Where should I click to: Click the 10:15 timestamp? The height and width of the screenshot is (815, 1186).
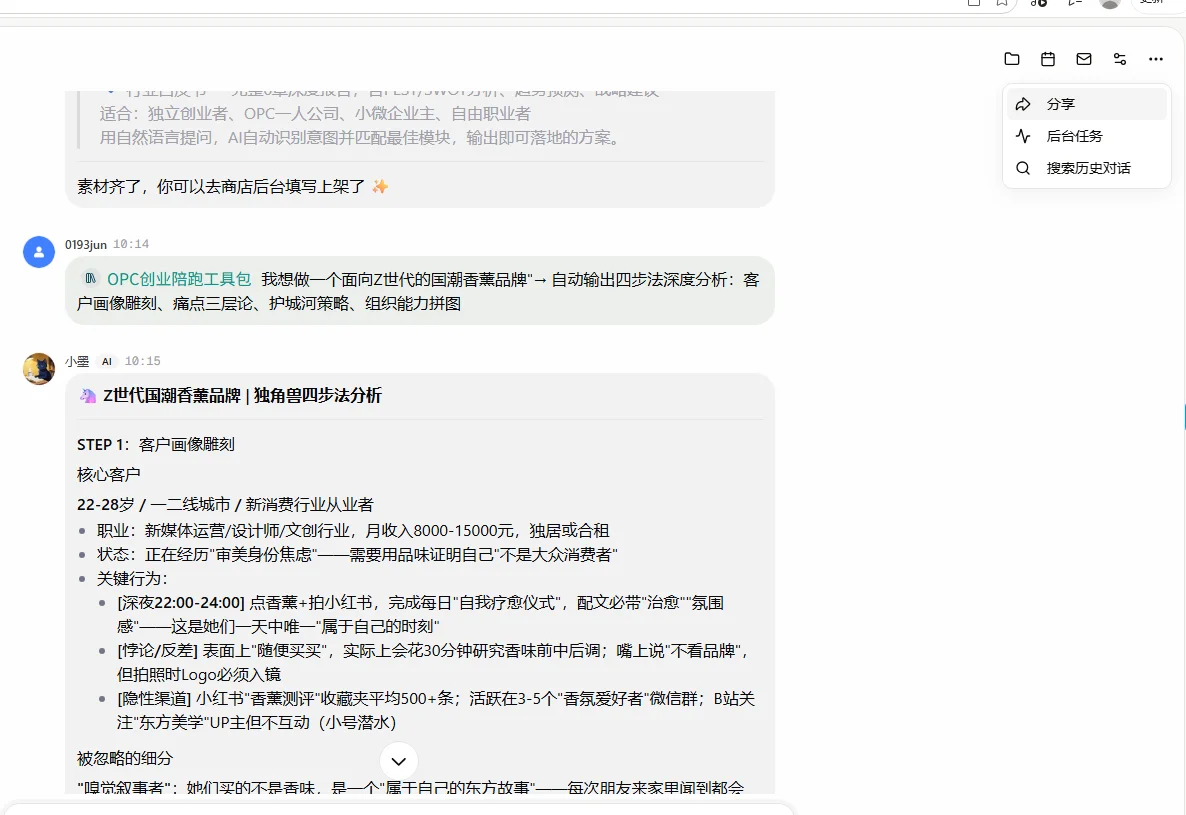tap(142, 361)
